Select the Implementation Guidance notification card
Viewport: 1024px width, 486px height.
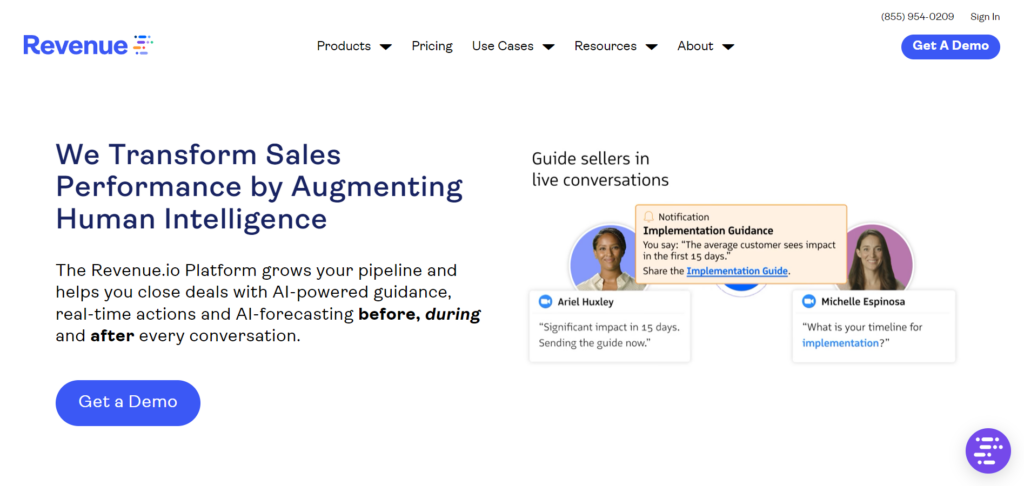(741, 244)
